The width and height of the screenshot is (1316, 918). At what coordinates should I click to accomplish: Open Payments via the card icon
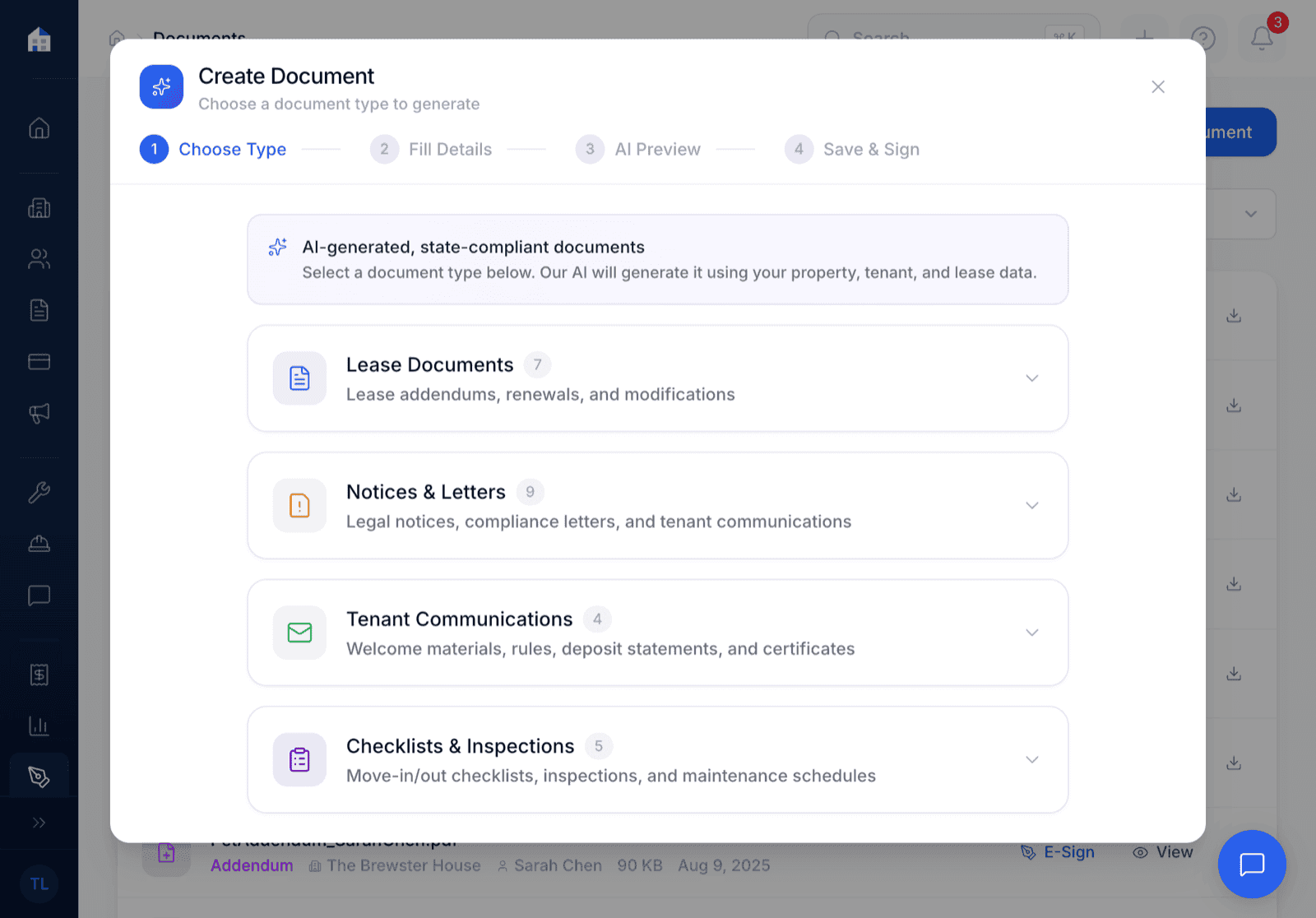tap(39, 361)
